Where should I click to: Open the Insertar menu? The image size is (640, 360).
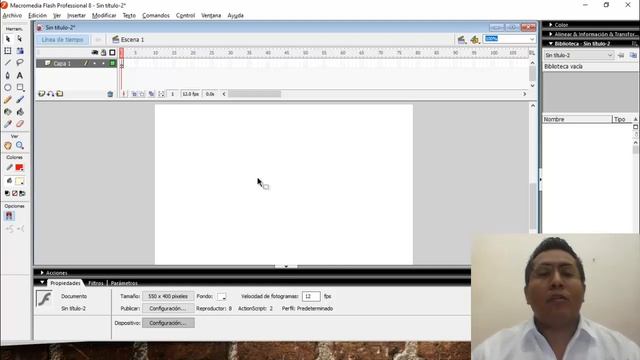[x=76, y=16]
